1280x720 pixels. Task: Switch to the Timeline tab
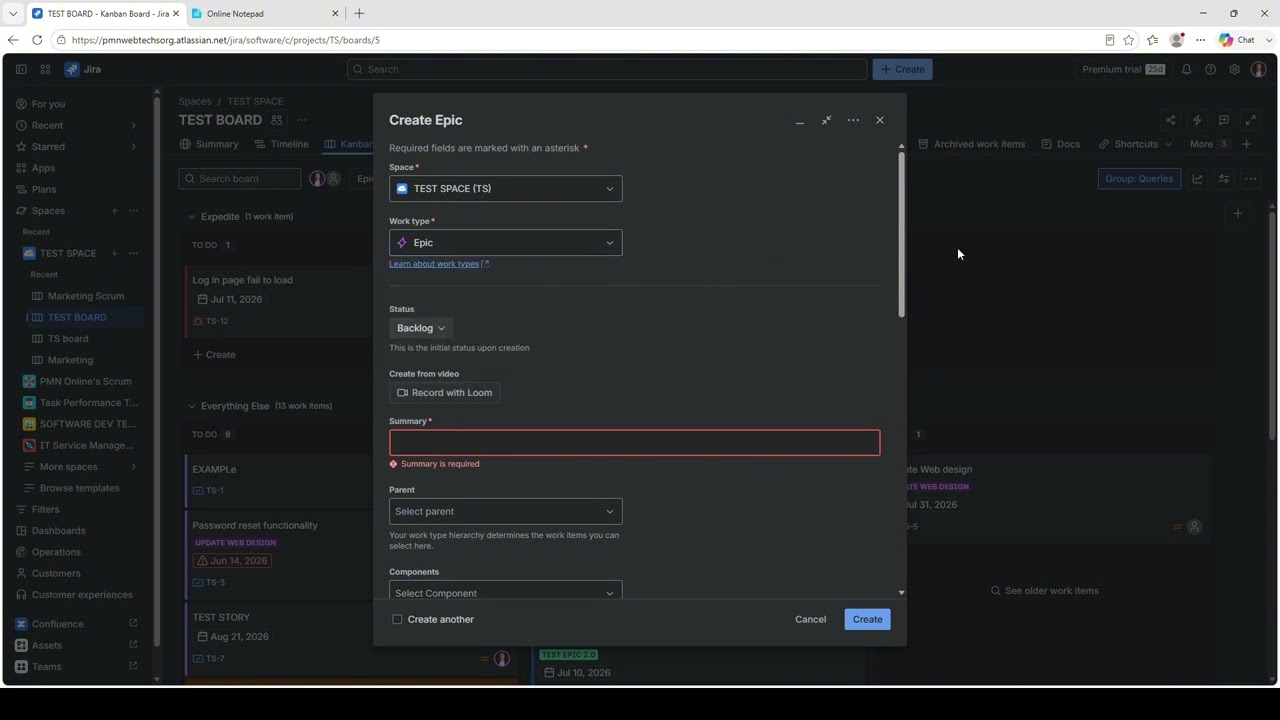tap(281, 144)
